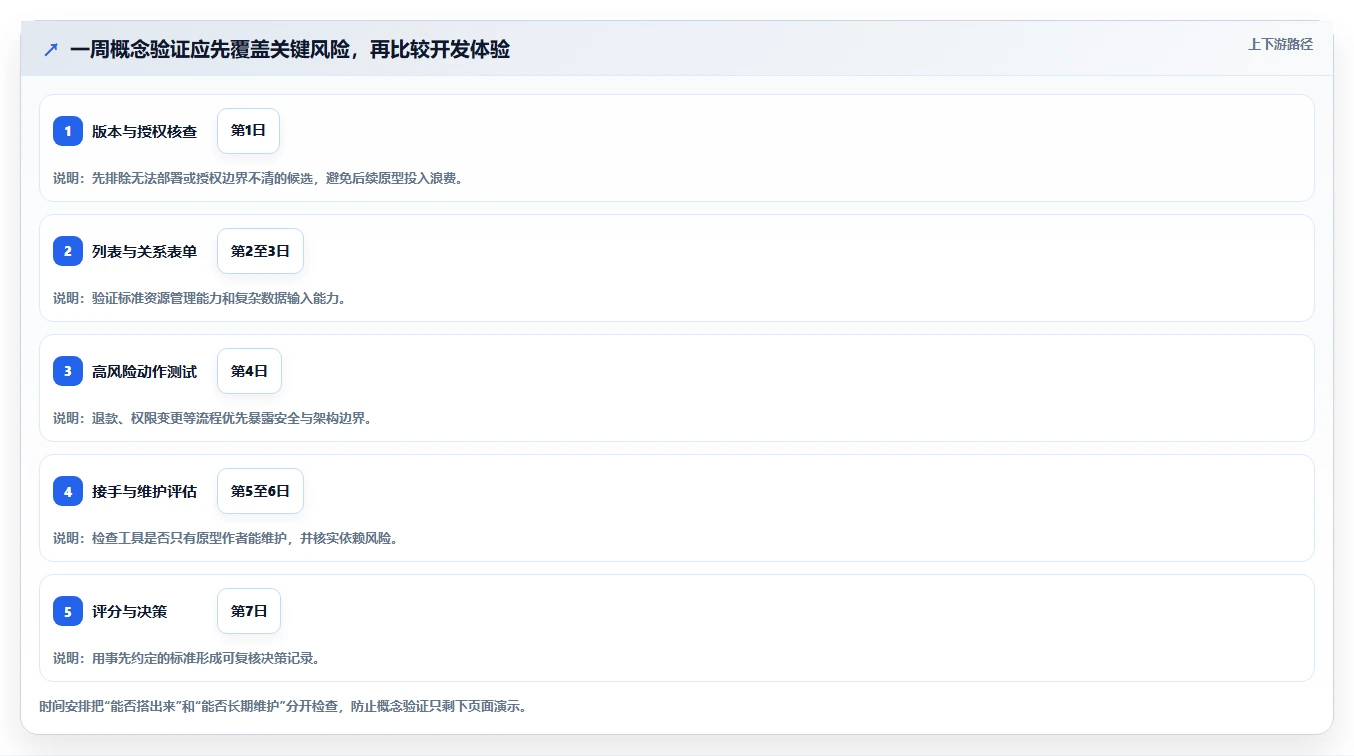Viewport: 1354px width, 756px height.
Task: Click the step 5 number badge
Action: pos(68,611)
